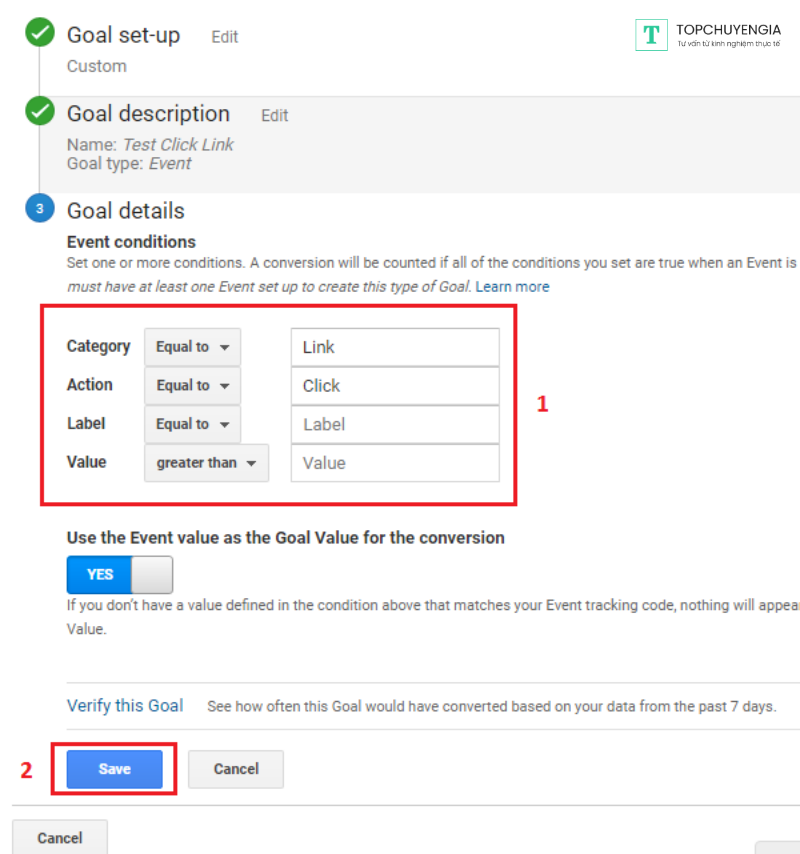Click Edit next to Goal set-up
The height and width of the screenshot is (854, 800).
pos(225,37)
